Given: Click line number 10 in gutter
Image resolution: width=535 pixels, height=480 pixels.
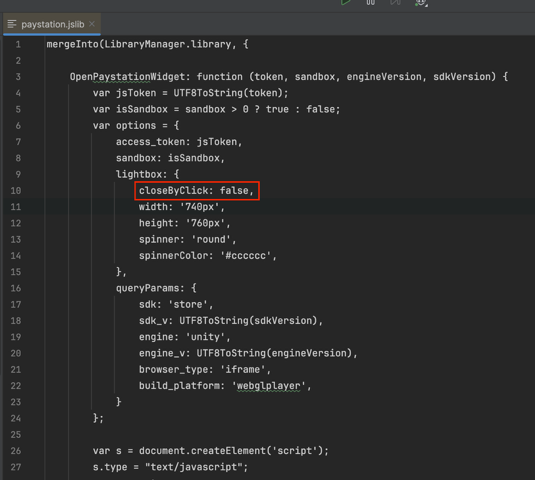Looking at the screenshot, I should (x=16, y=191).
